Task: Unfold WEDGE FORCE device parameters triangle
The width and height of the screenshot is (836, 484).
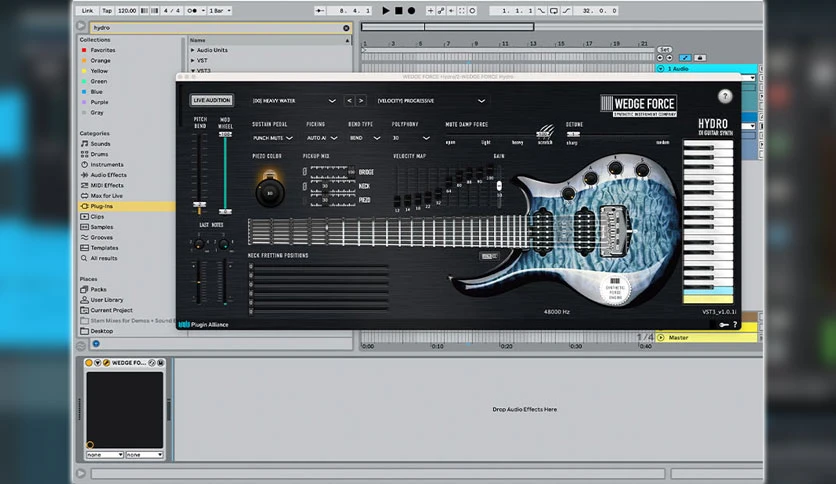Action: click(98, 363)
